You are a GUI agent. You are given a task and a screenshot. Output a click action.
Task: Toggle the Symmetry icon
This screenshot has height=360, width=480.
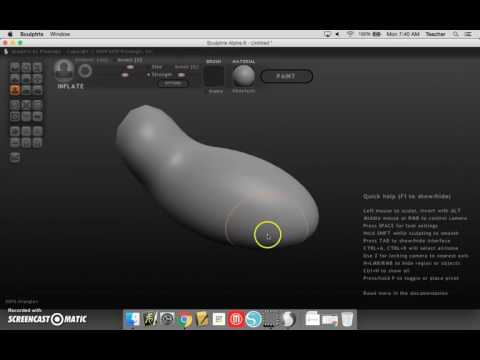pyautogui.click(x=37, y=116)
